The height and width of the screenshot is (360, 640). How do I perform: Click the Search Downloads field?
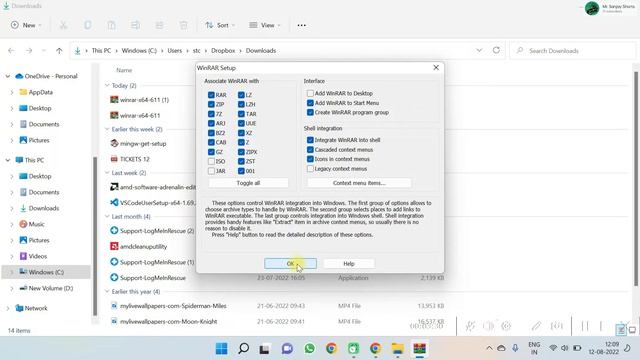[x=572, y=51]
